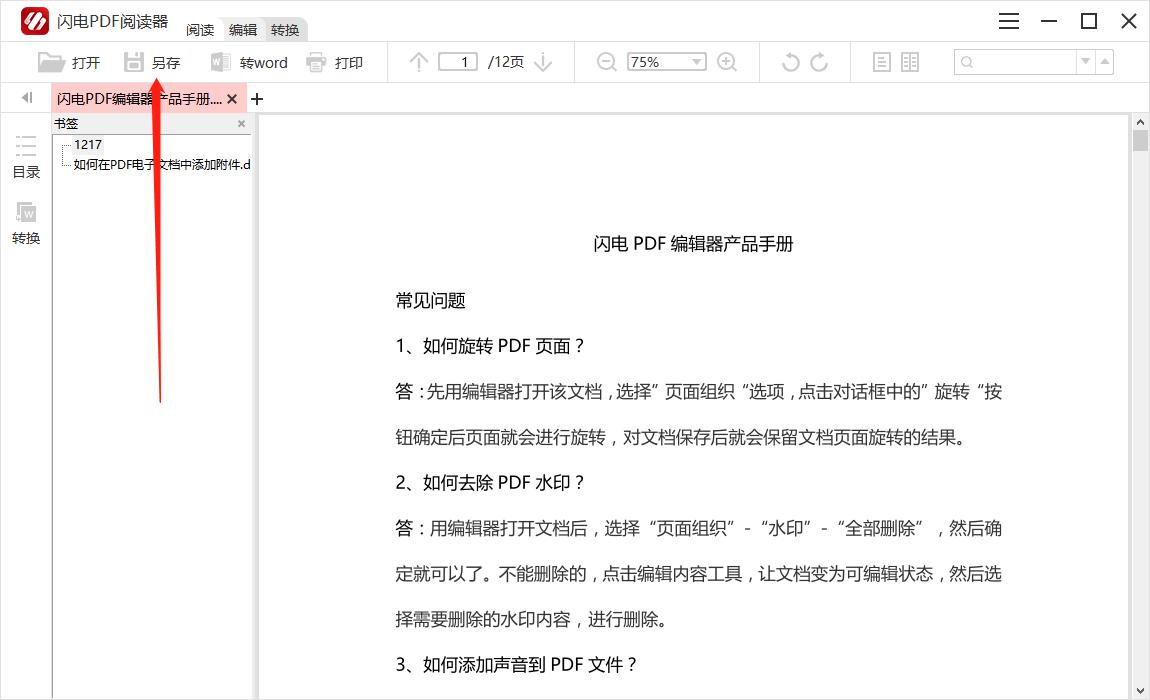Select the 1217 bookmark

coord(88,145)
